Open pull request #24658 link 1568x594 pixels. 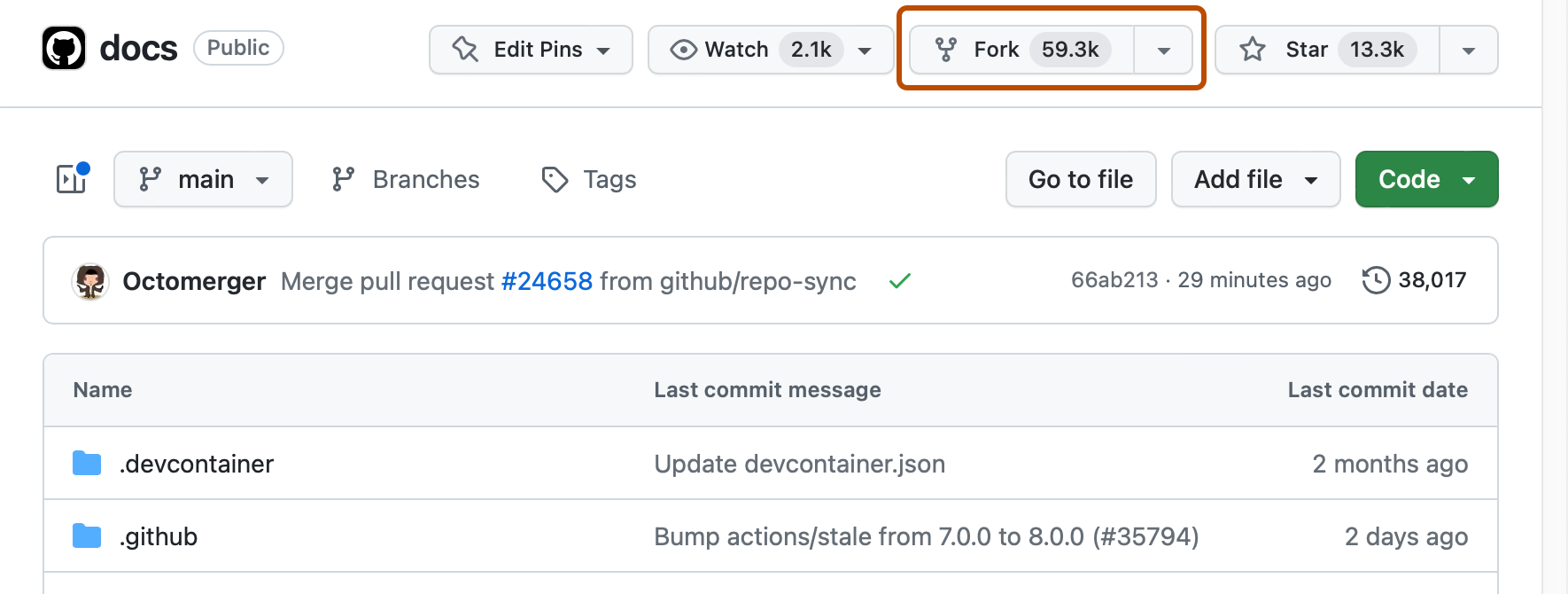tap(547, 281)
